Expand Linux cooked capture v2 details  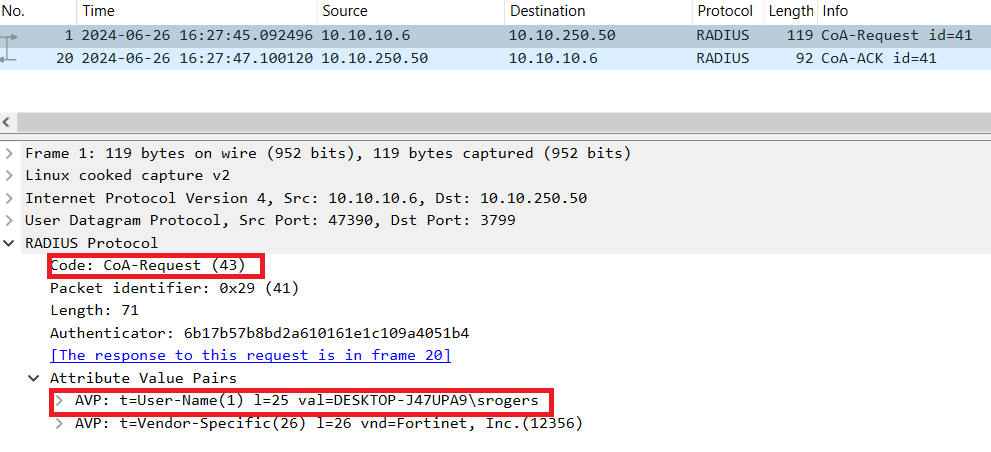10,175
